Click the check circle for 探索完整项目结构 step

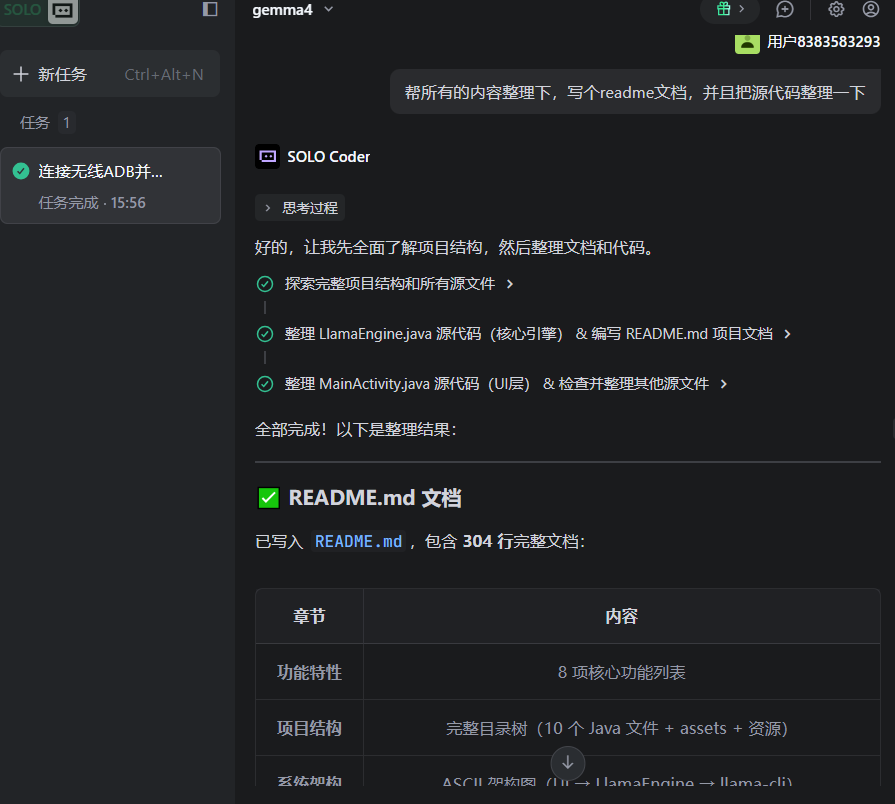pyautogui.click(x=265, y=284)
